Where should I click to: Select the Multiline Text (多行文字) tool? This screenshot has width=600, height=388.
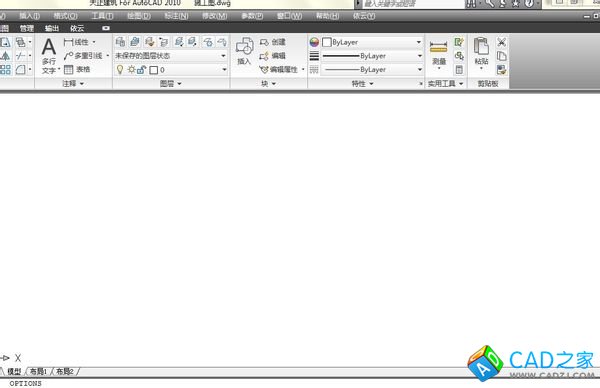coord(49,55)
